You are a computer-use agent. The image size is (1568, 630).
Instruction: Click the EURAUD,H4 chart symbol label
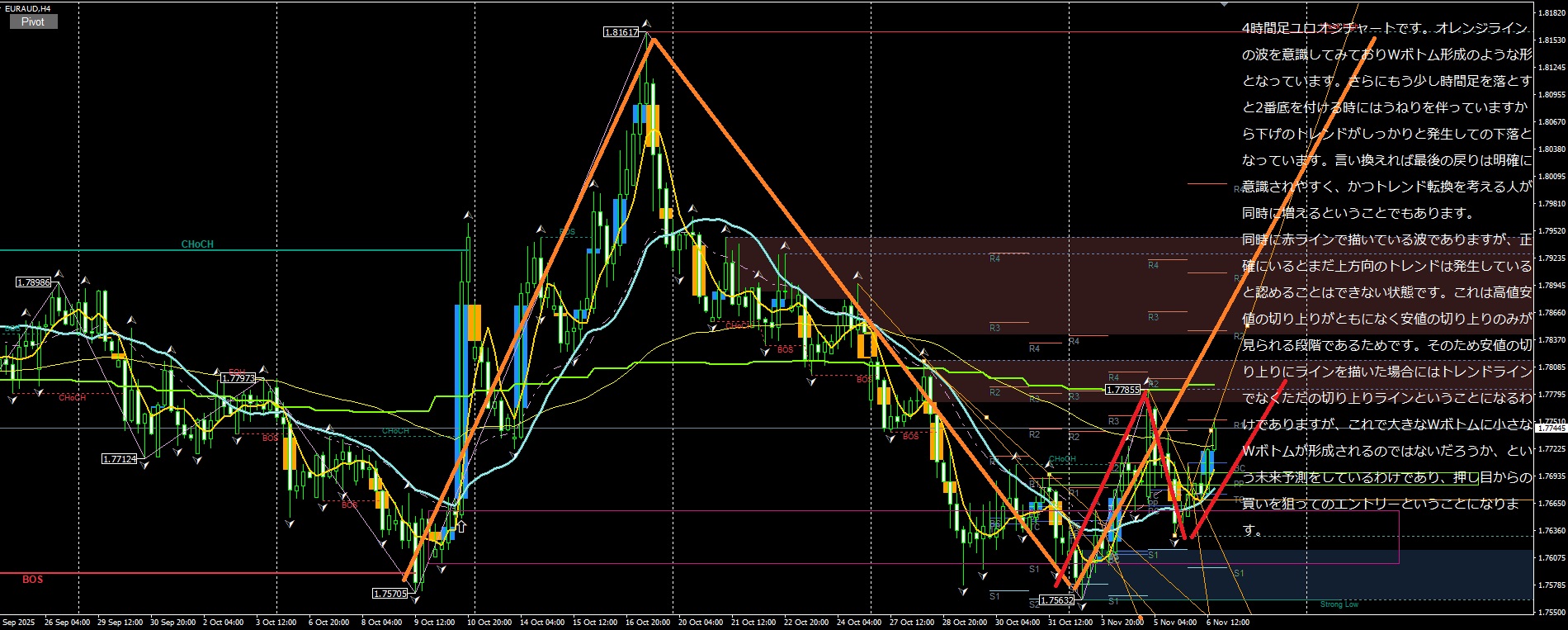pos(28,8)
